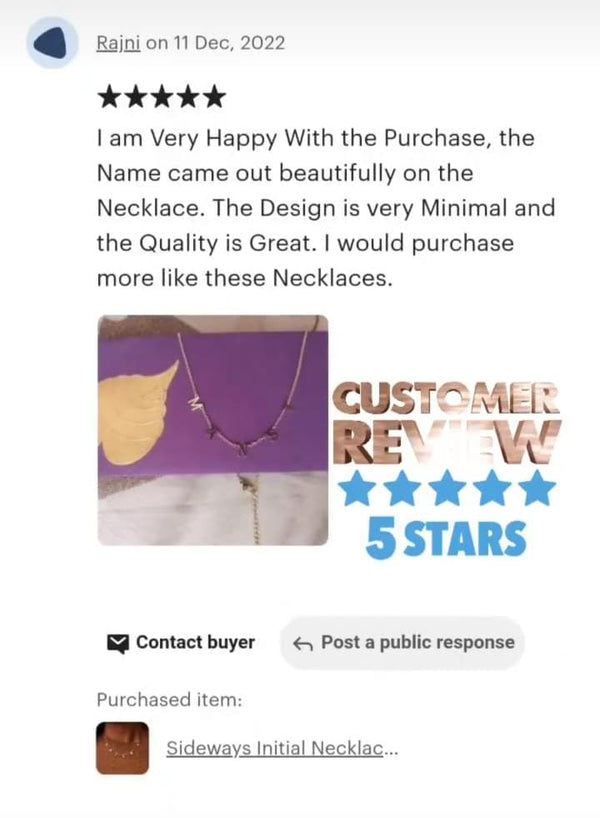Select the third black rating star
Screen dimensions: 600x818
(162, 97)
